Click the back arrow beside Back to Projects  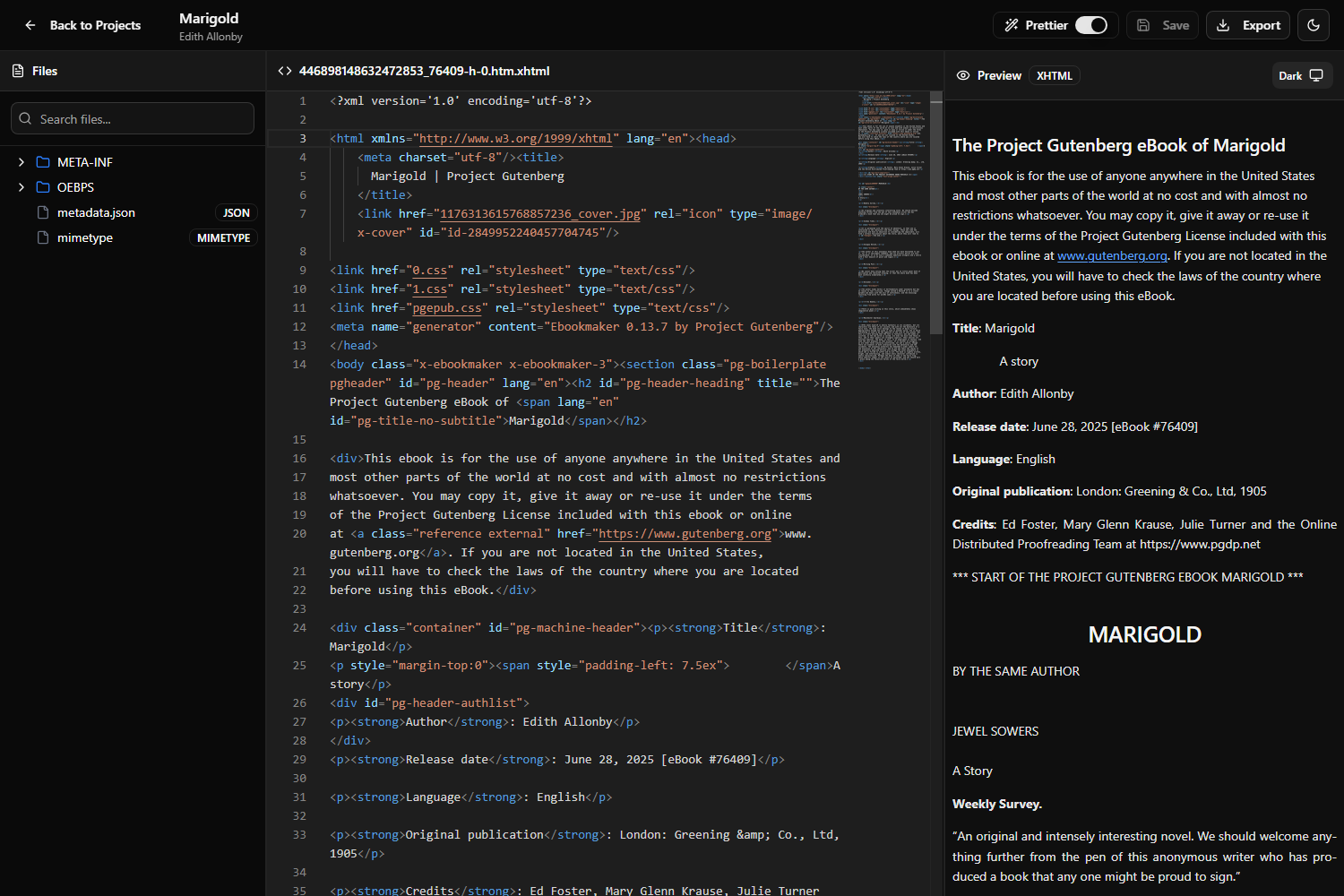tap(30, 25)
